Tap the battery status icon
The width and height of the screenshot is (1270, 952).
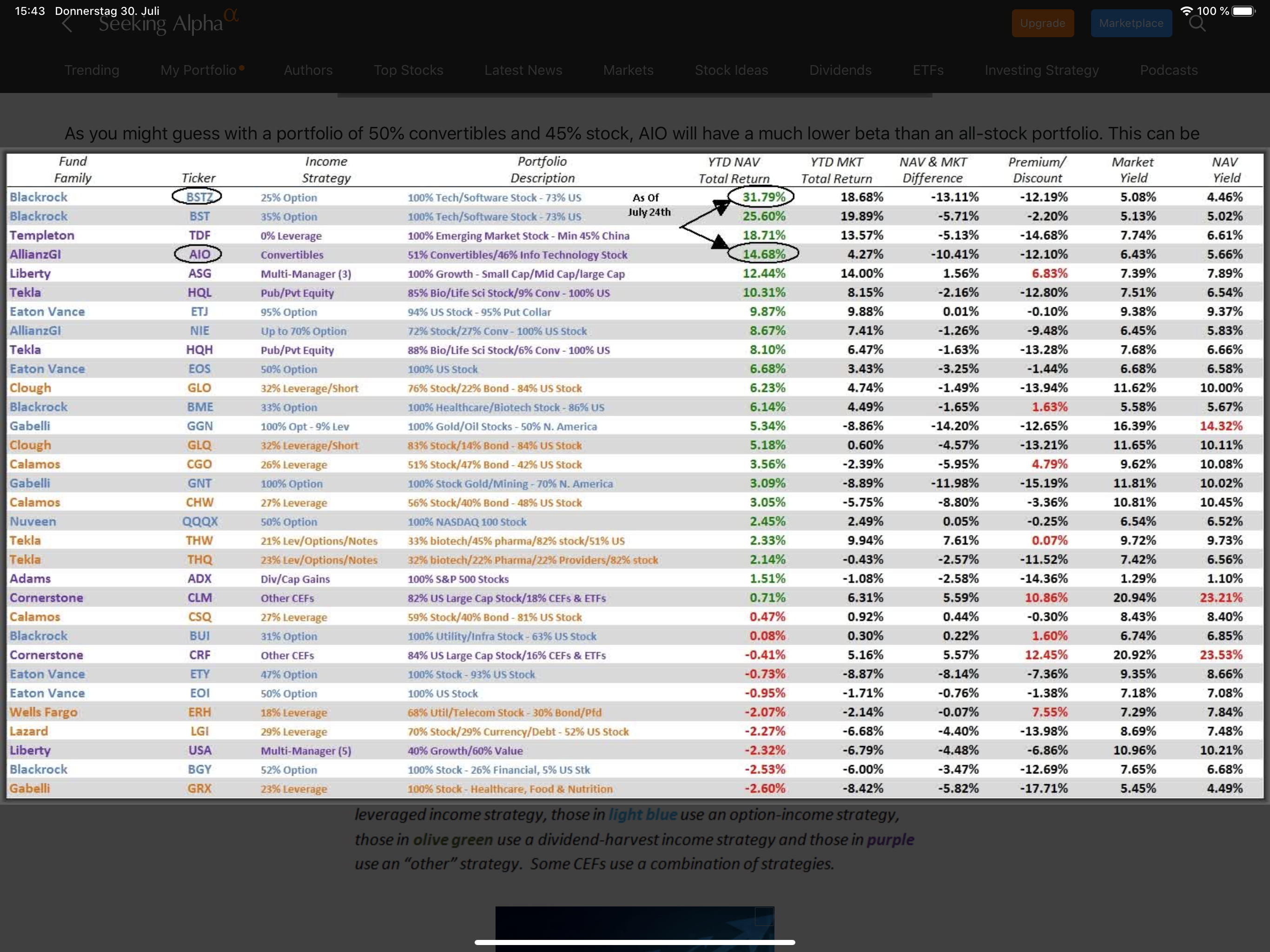click(x=1243, y=11)
